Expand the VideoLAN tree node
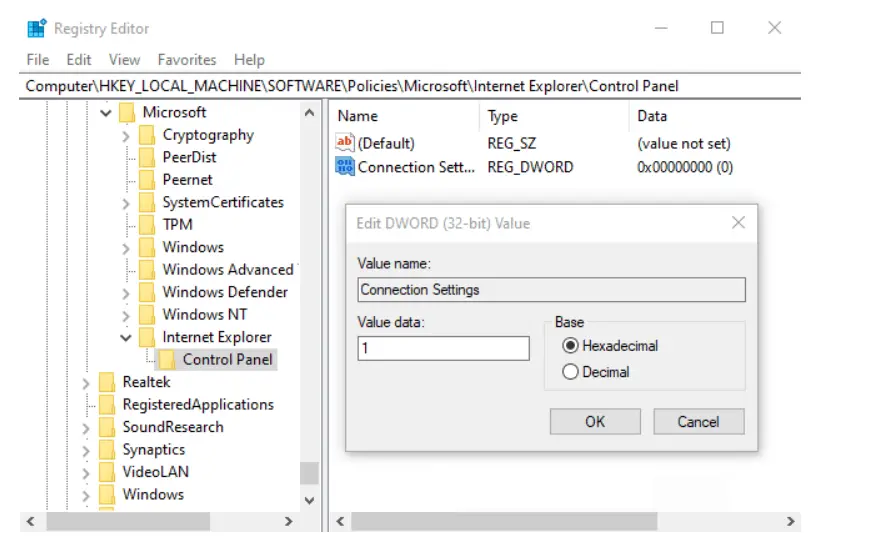892x541 pixels. tap(86, 473)
